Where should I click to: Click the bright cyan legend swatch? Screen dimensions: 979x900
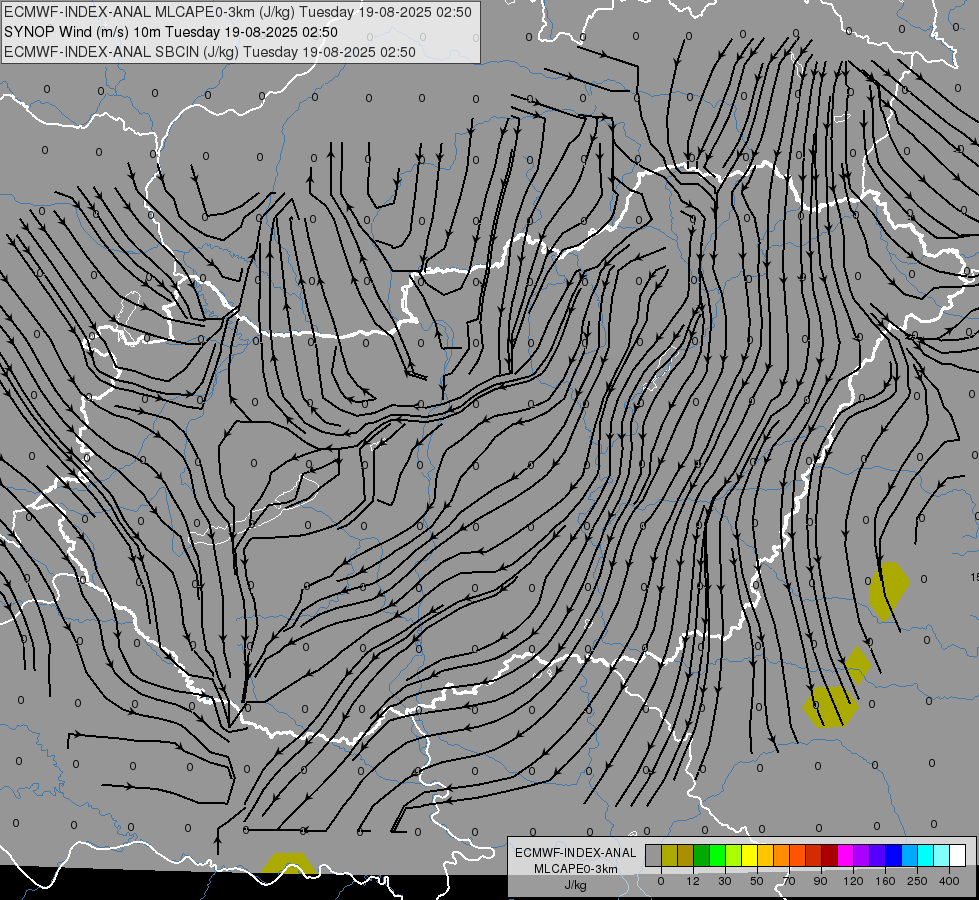pyautogui.click(x=926, y=856)
